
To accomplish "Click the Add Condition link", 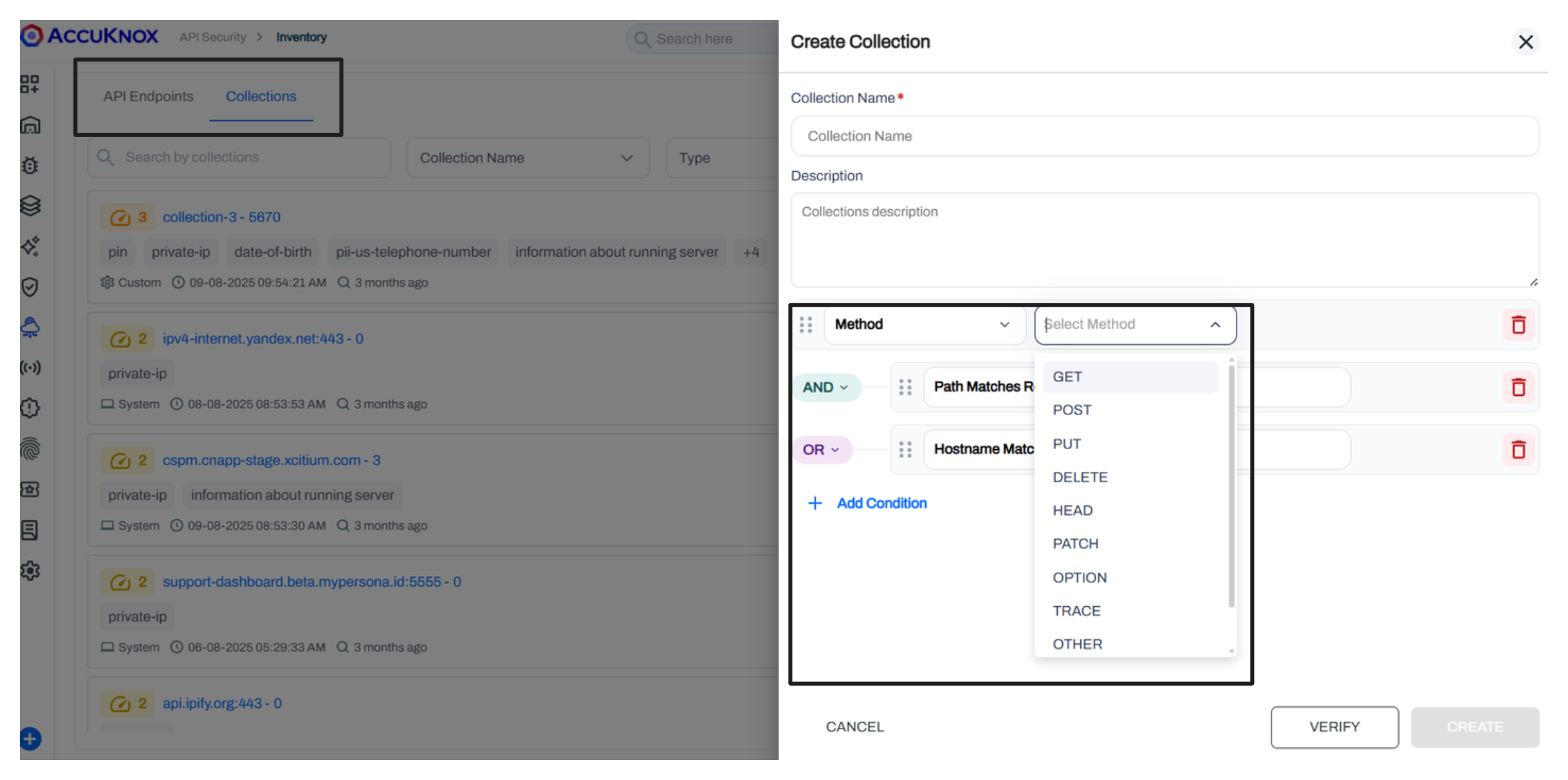I will [881, 503].
